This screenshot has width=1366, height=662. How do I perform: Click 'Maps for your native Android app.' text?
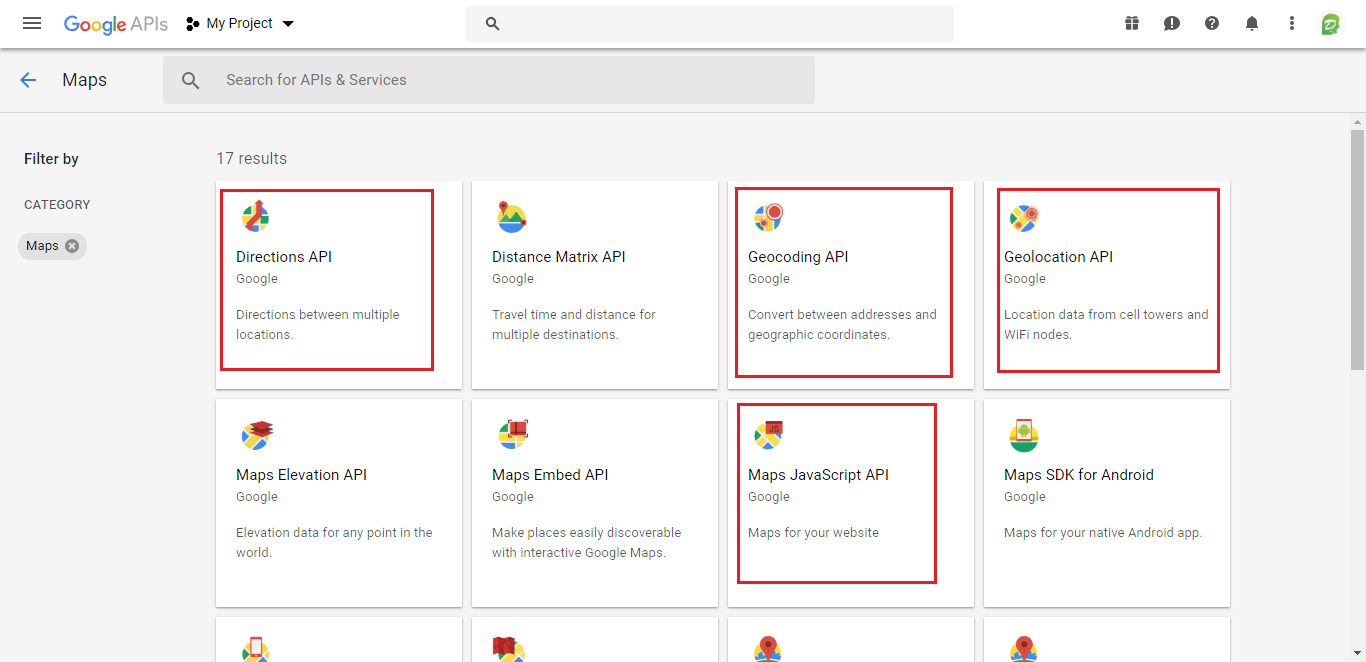[x=1103, y=533]
